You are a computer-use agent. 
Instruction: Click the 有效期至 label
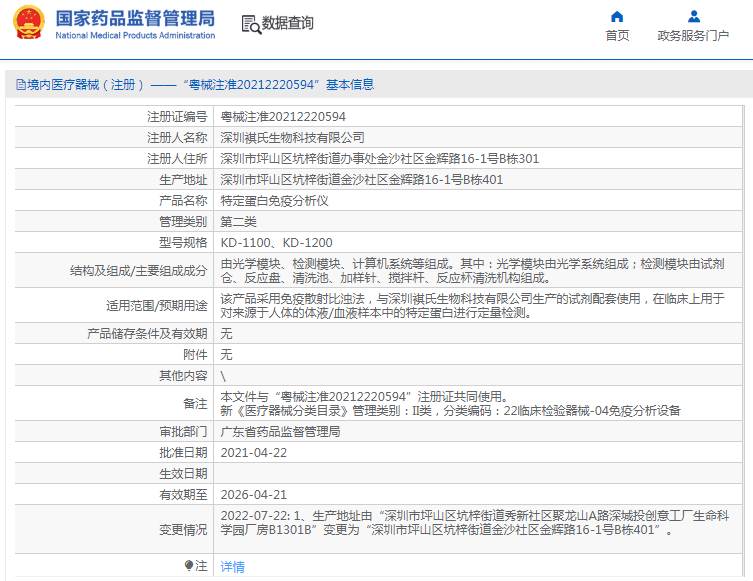pos(183,495)
